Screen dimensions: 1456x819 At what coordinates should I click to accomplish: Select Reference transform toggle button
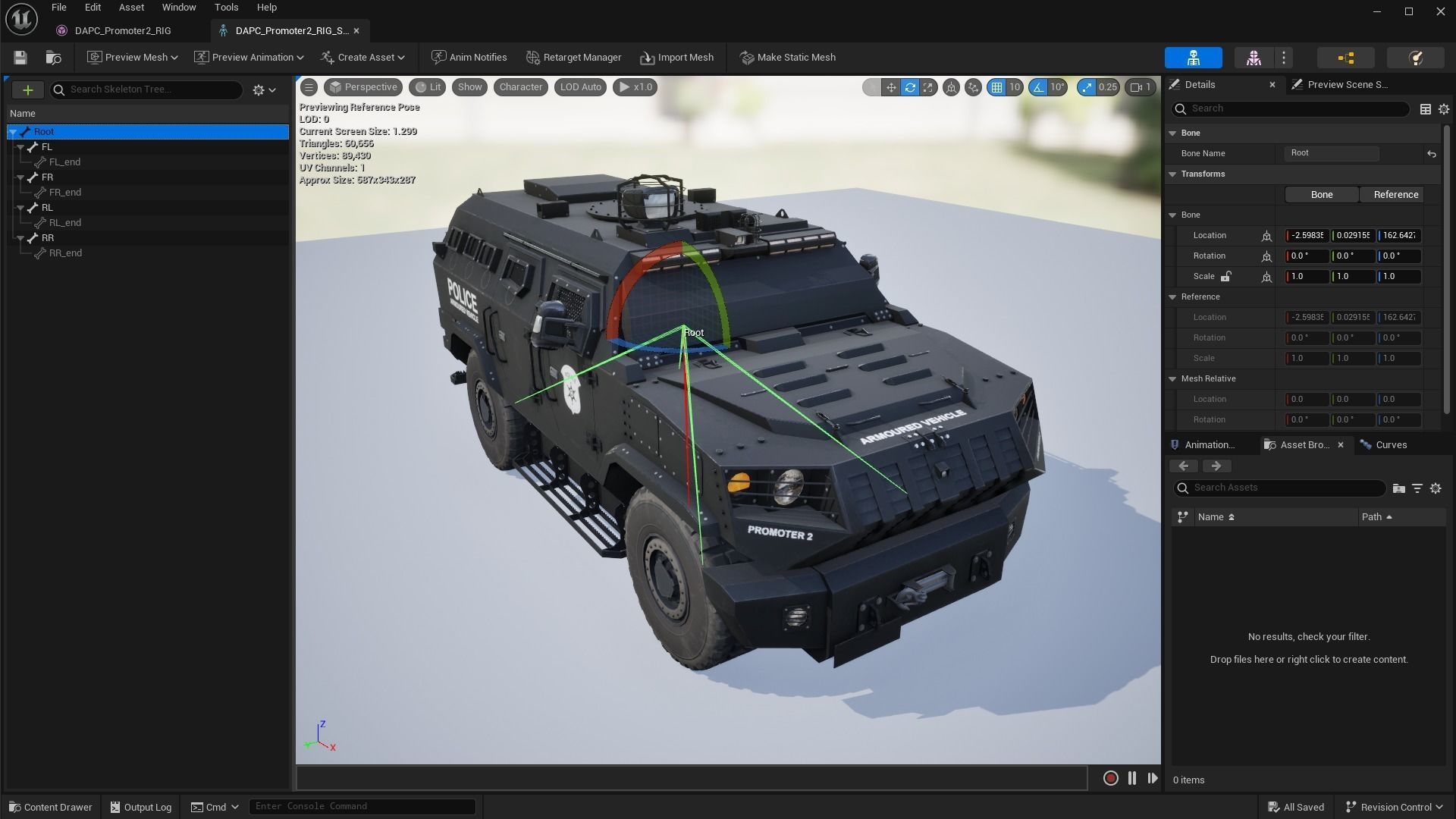point(1395,195)
